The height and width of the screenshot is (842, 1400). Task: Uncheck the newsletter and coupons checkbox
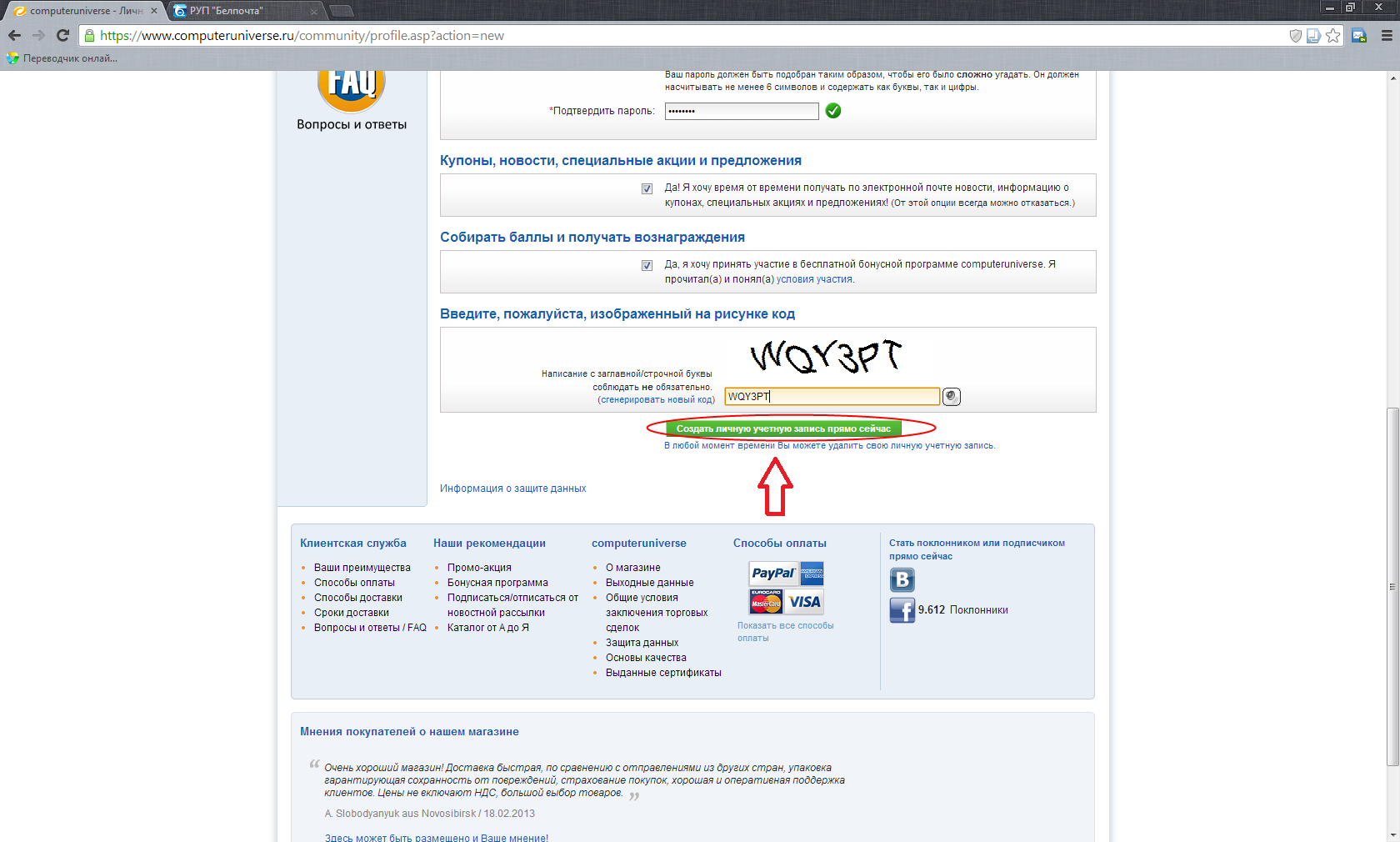coord(647,188)
